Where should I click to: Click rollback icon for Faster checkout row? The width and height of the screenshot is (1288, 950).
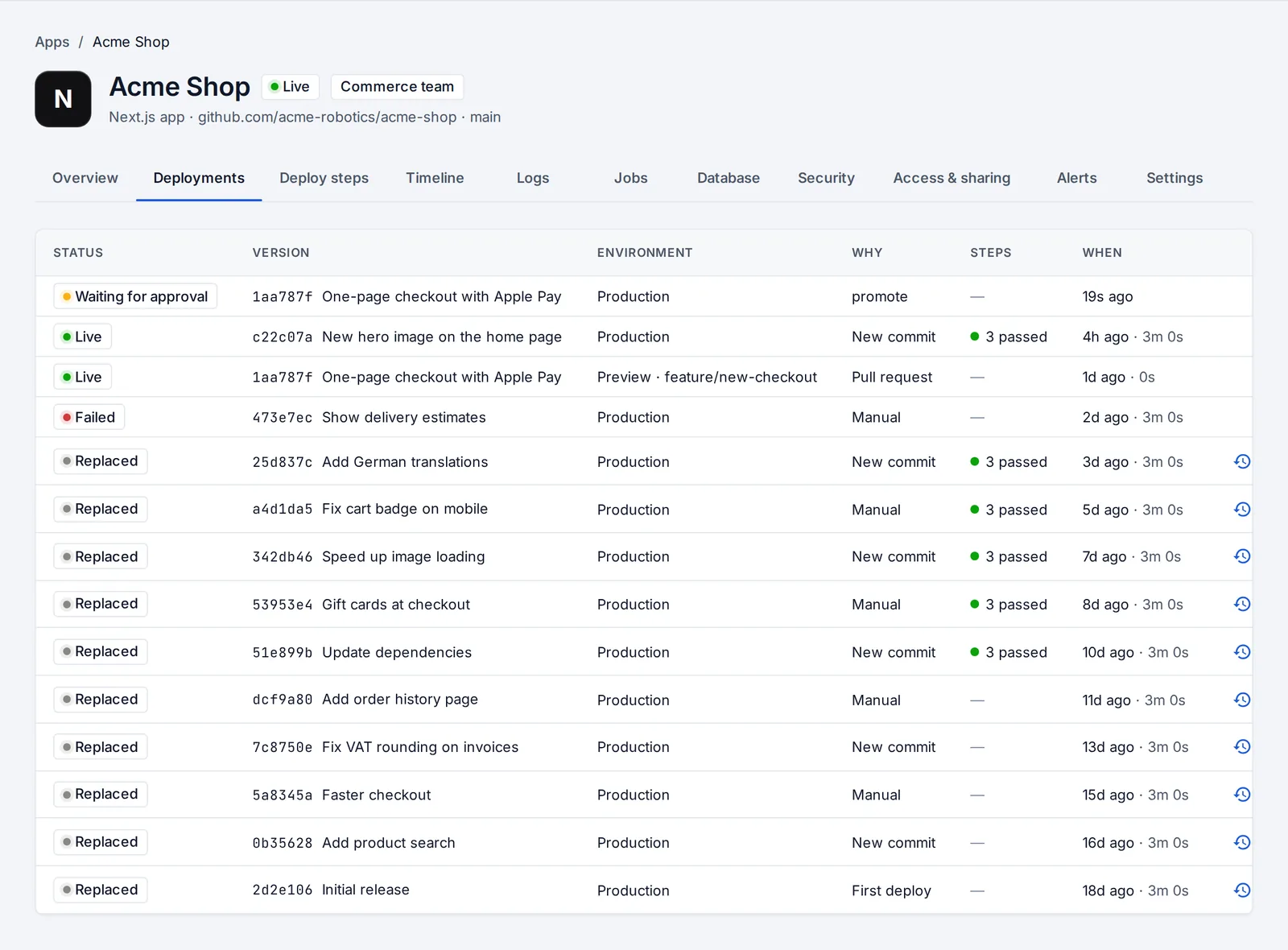[1242, 795]
